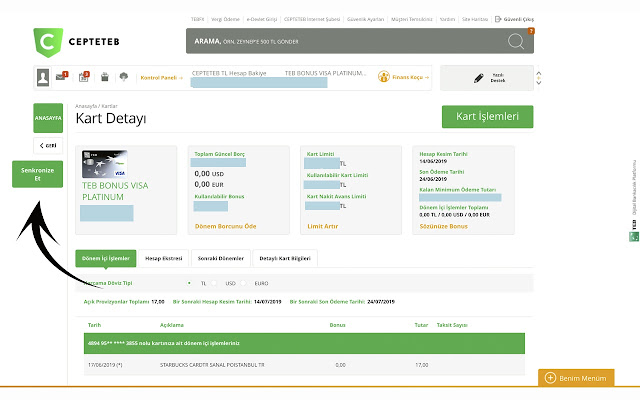This screenshot has height=400, width=640.
Task: Click the tree icon in toolbar
Action: (123, 76)
